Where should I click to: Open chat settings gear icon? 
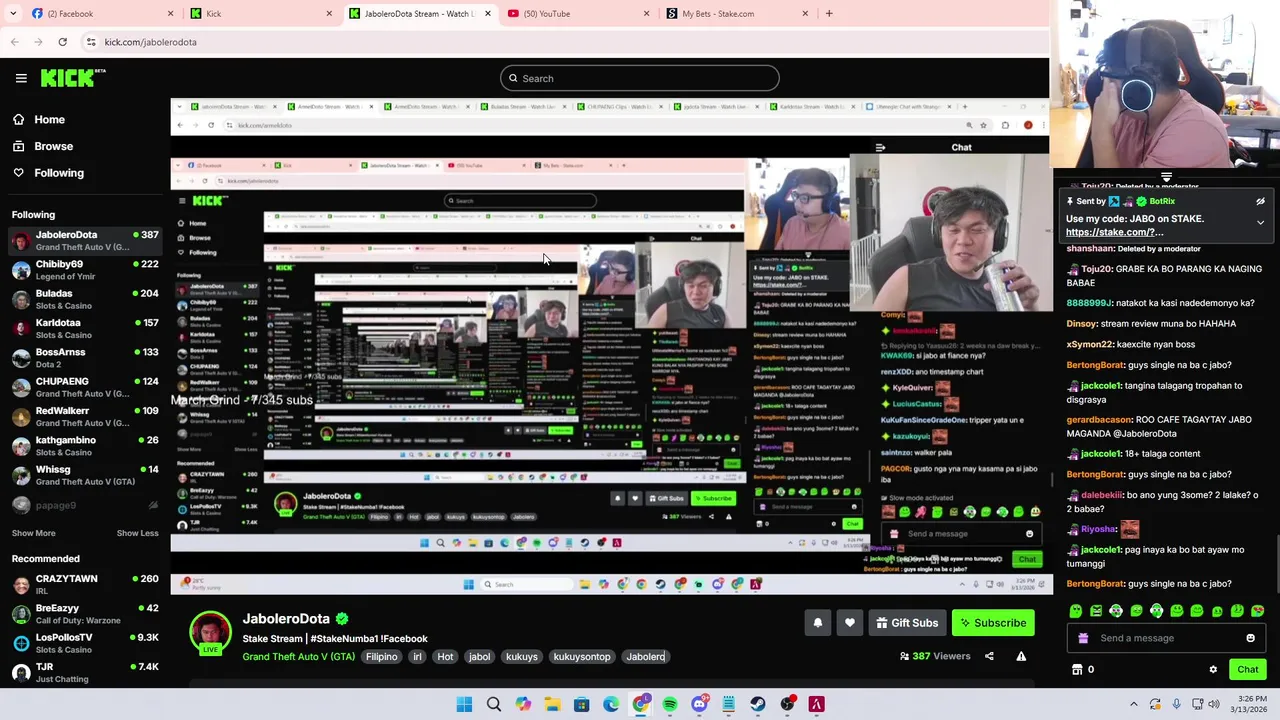[x=1213, y=670]
